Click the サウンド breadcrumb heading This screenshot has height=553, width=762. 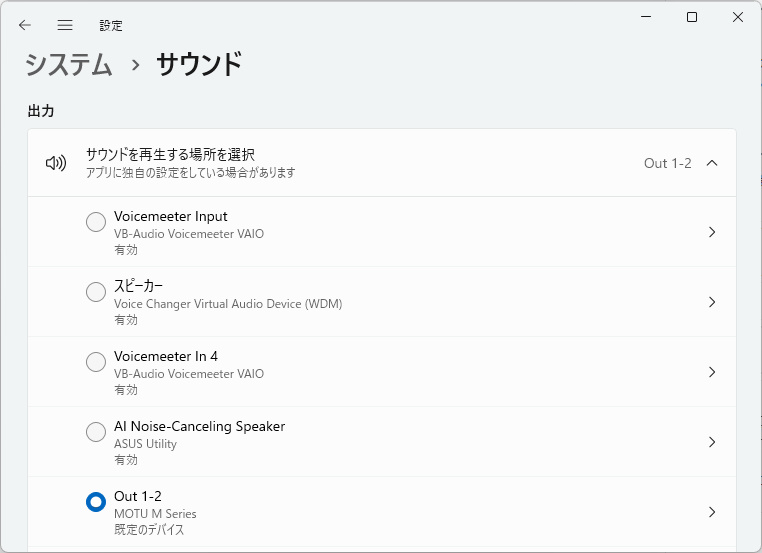(x=199, y=65)
